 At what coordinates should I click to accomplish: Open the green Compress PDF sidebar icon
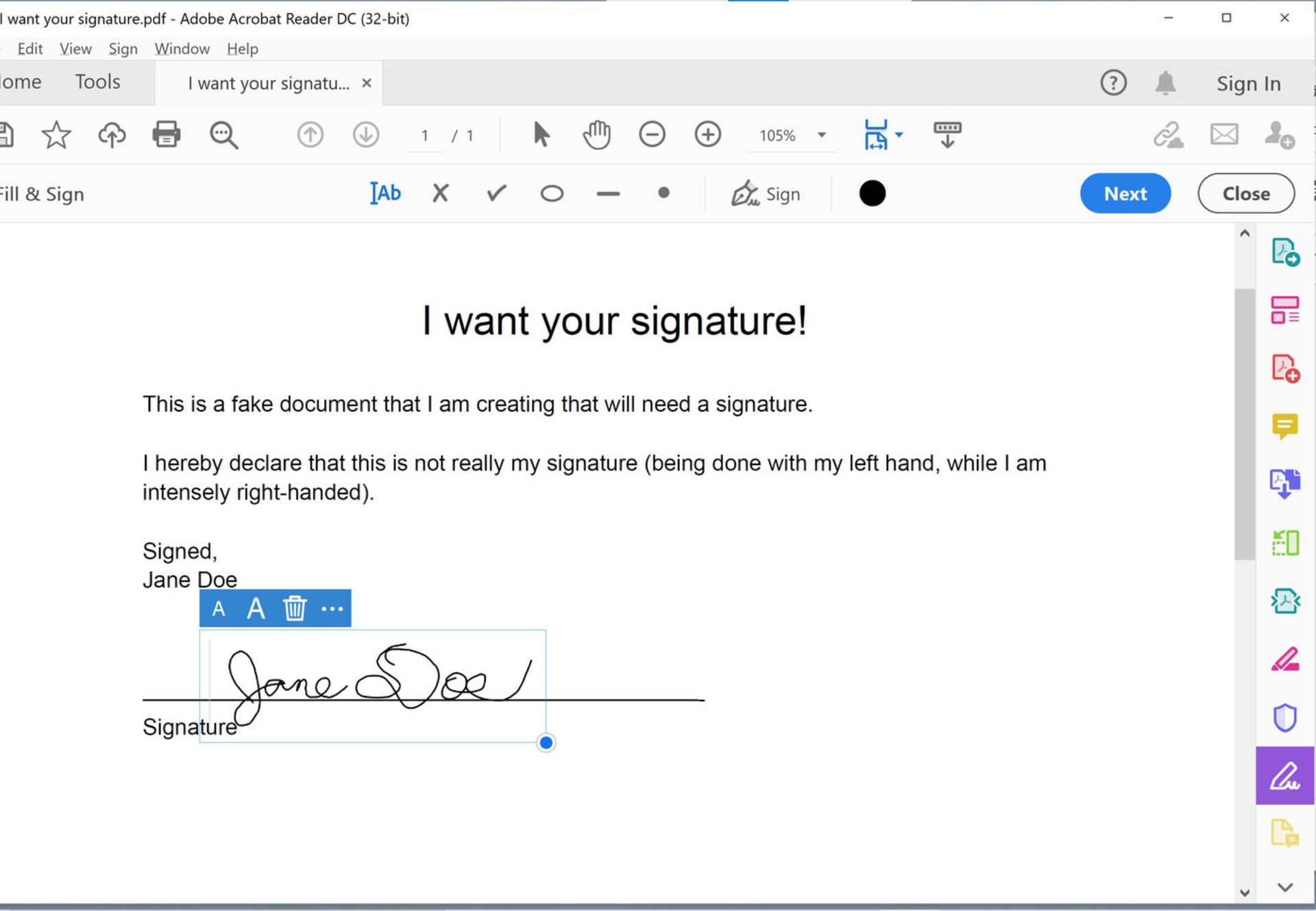1285,543
